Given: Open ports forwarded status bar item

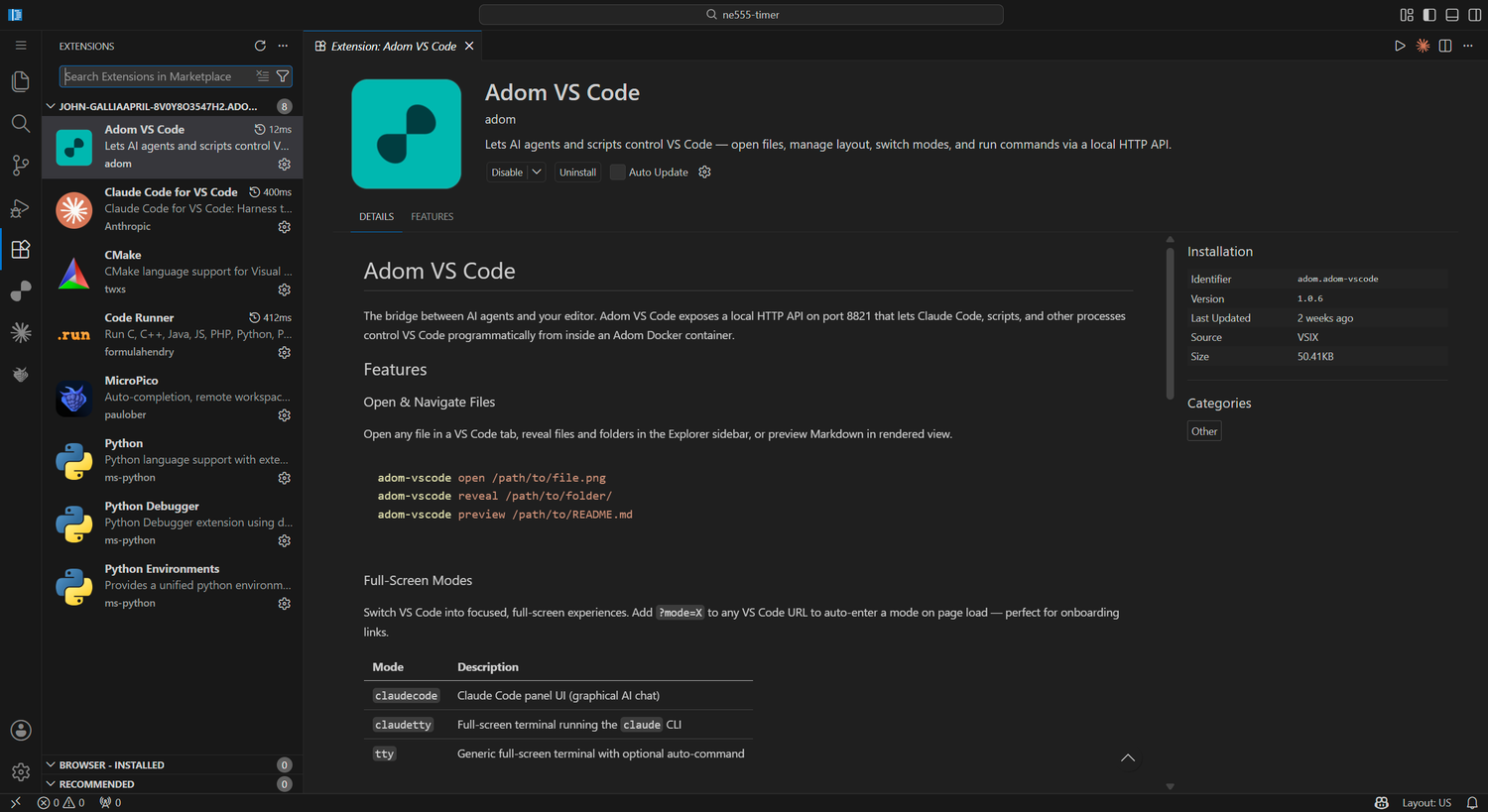Looking at the screenshot, I should pos(110,803).
